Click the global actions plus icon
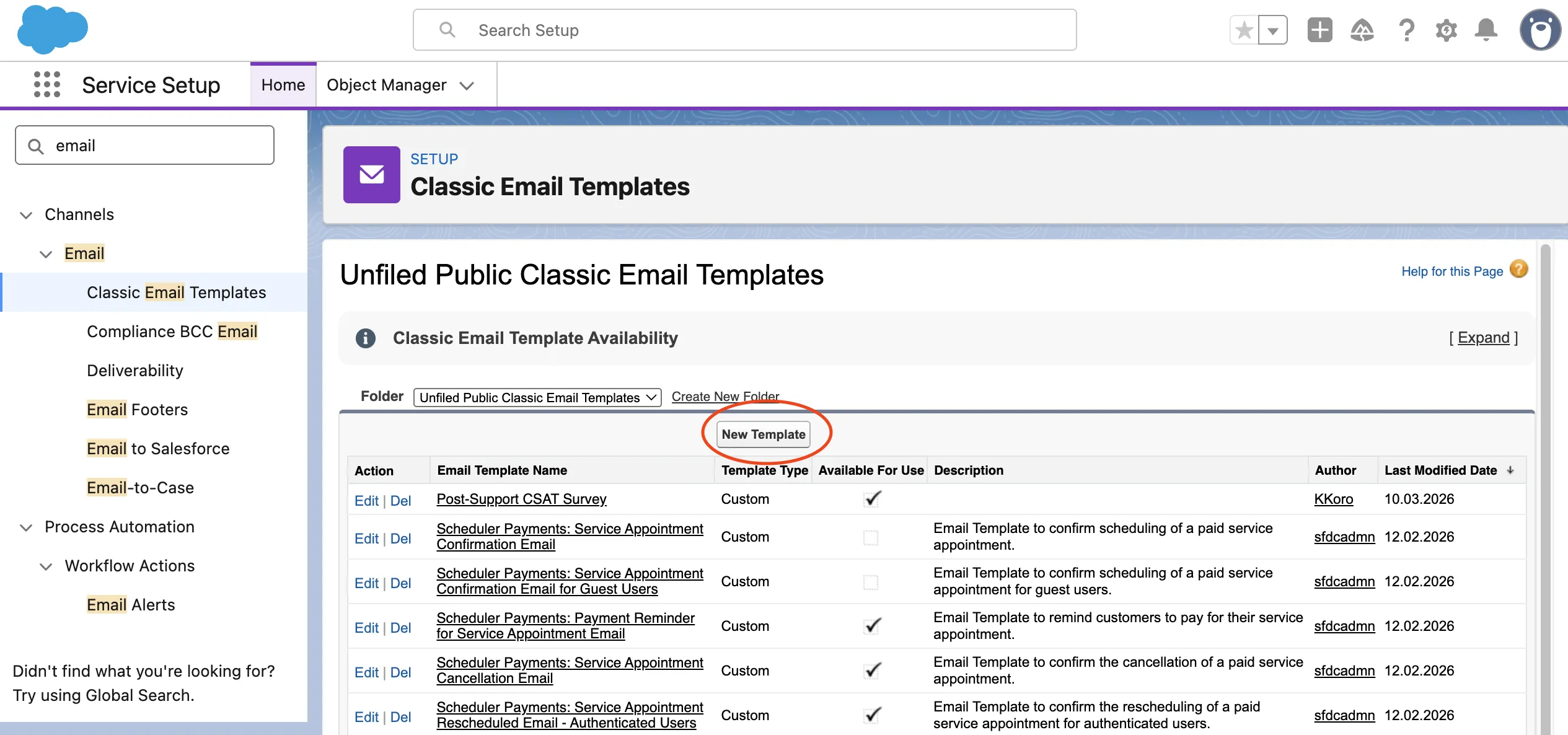 coord(1319,29)
